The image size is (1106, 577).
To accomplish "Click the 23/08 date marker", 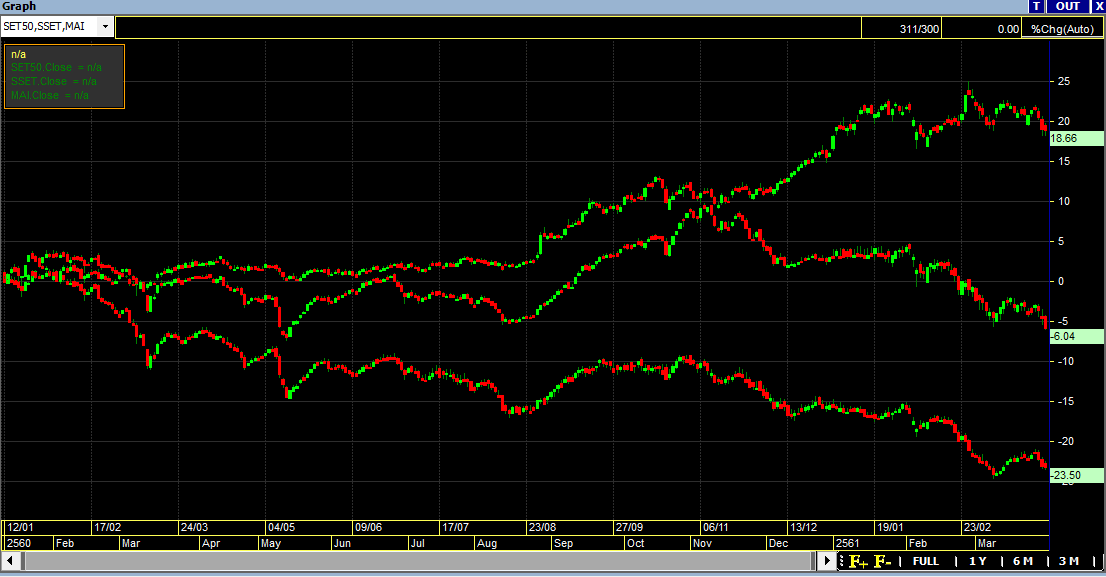I will point(542,528).
